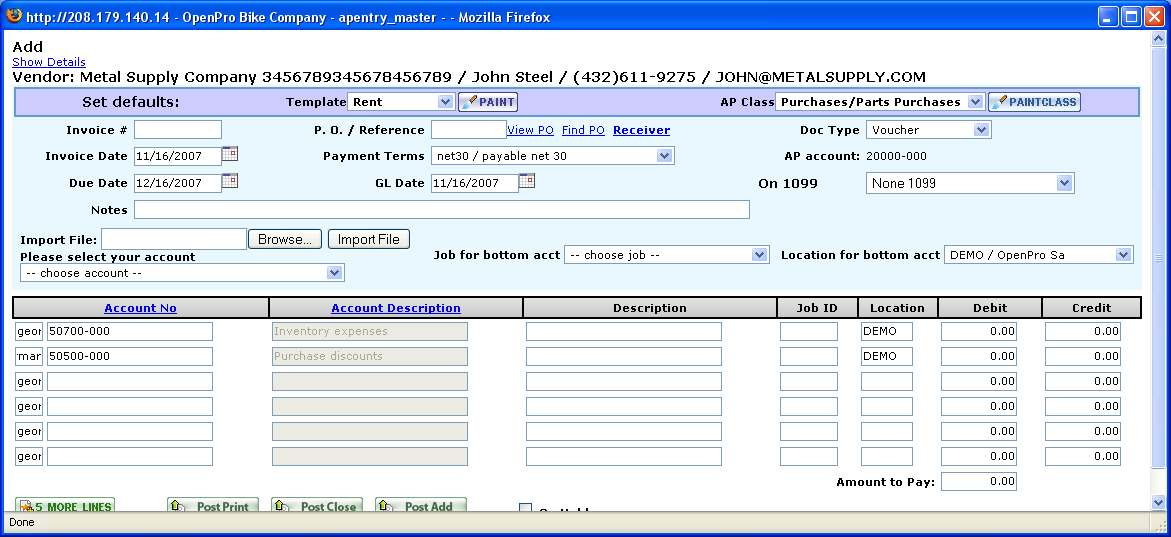
Task: Add 5 More Lines to the grid
Action: [x=65, y=506]
